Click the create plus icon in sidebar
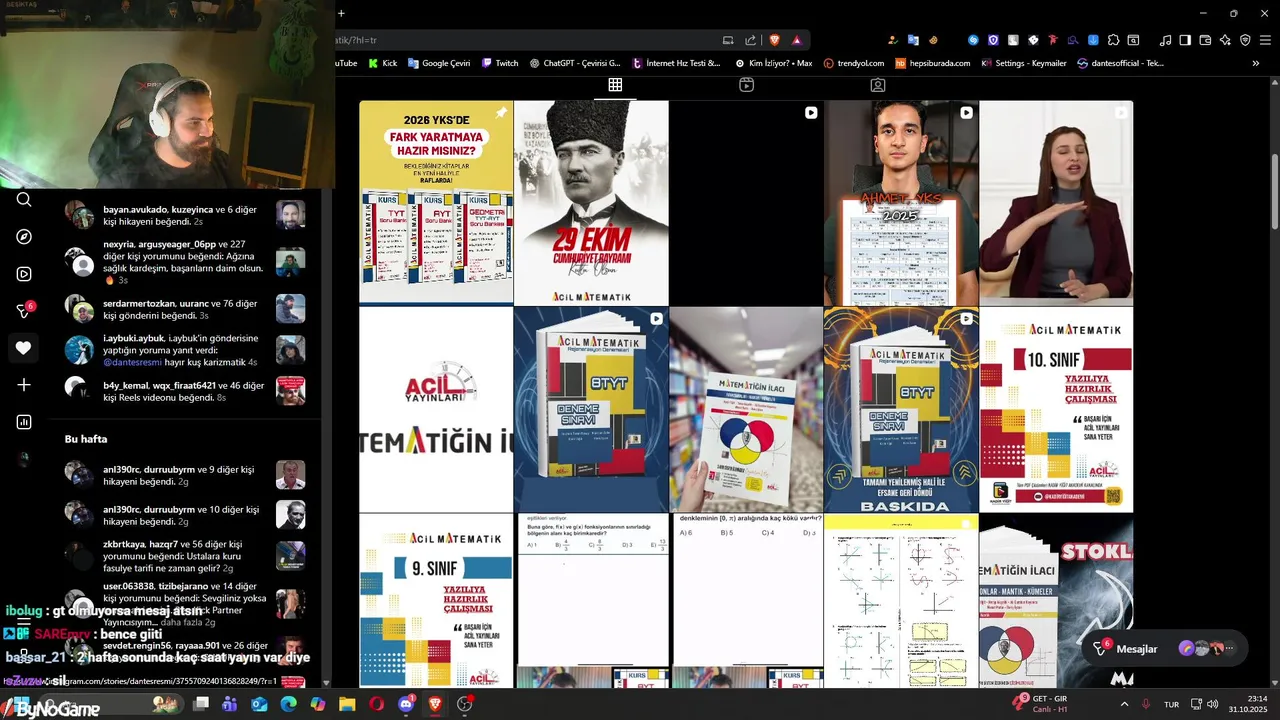 (24, 385)
